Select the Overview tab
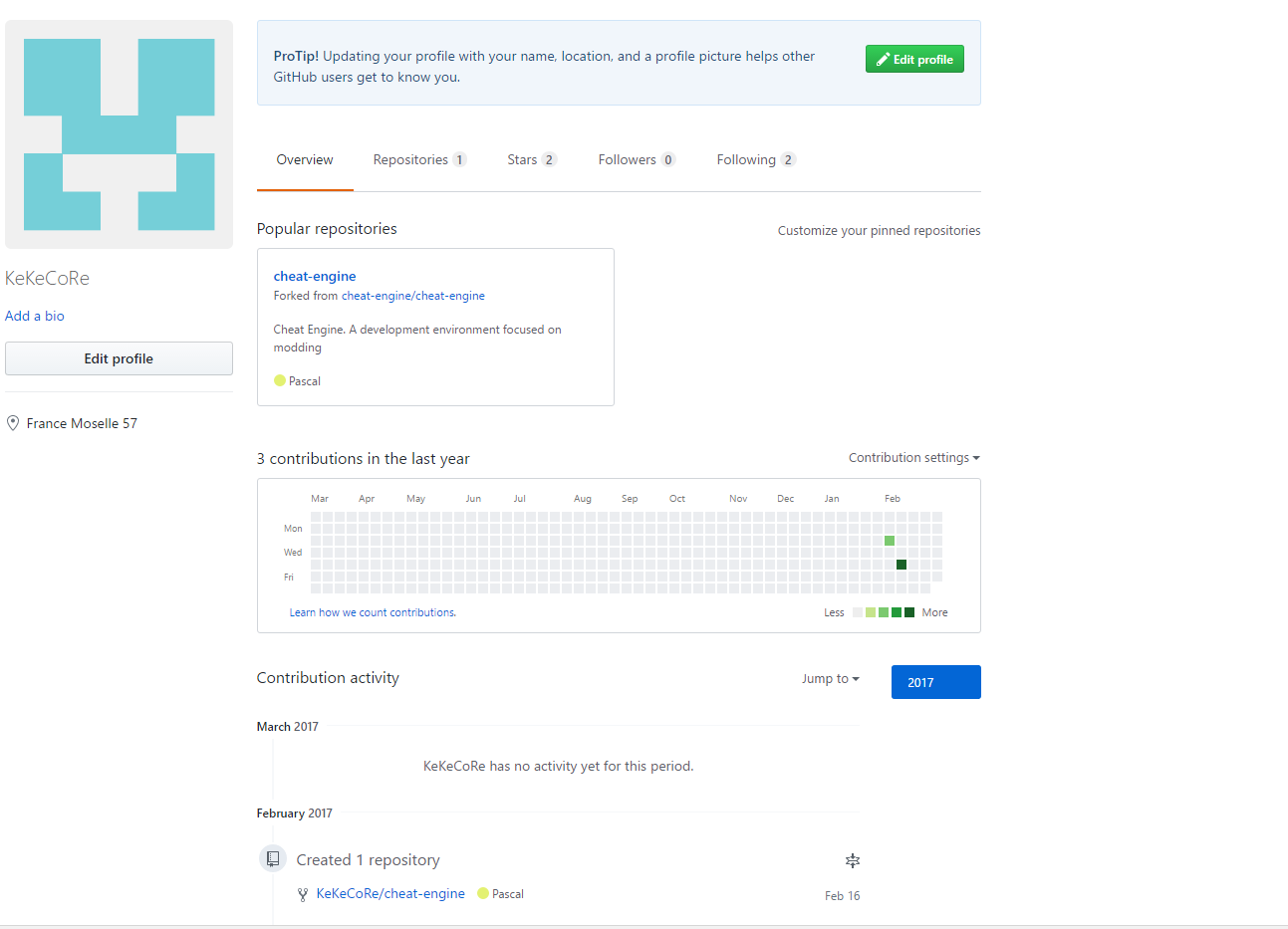The height and width of the screenshot is (929, 1288). pos(305,159)
